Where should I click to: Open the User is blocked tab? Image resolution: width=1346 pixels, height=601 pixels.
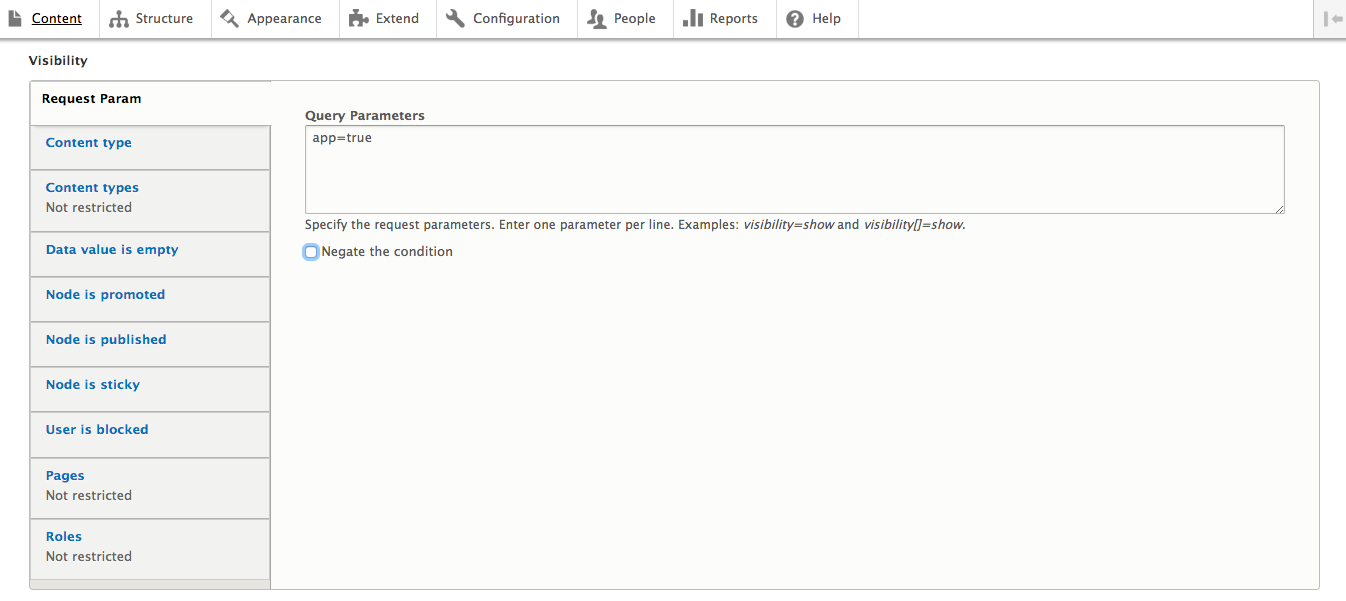pyautogui.click(x=97, y=430)
